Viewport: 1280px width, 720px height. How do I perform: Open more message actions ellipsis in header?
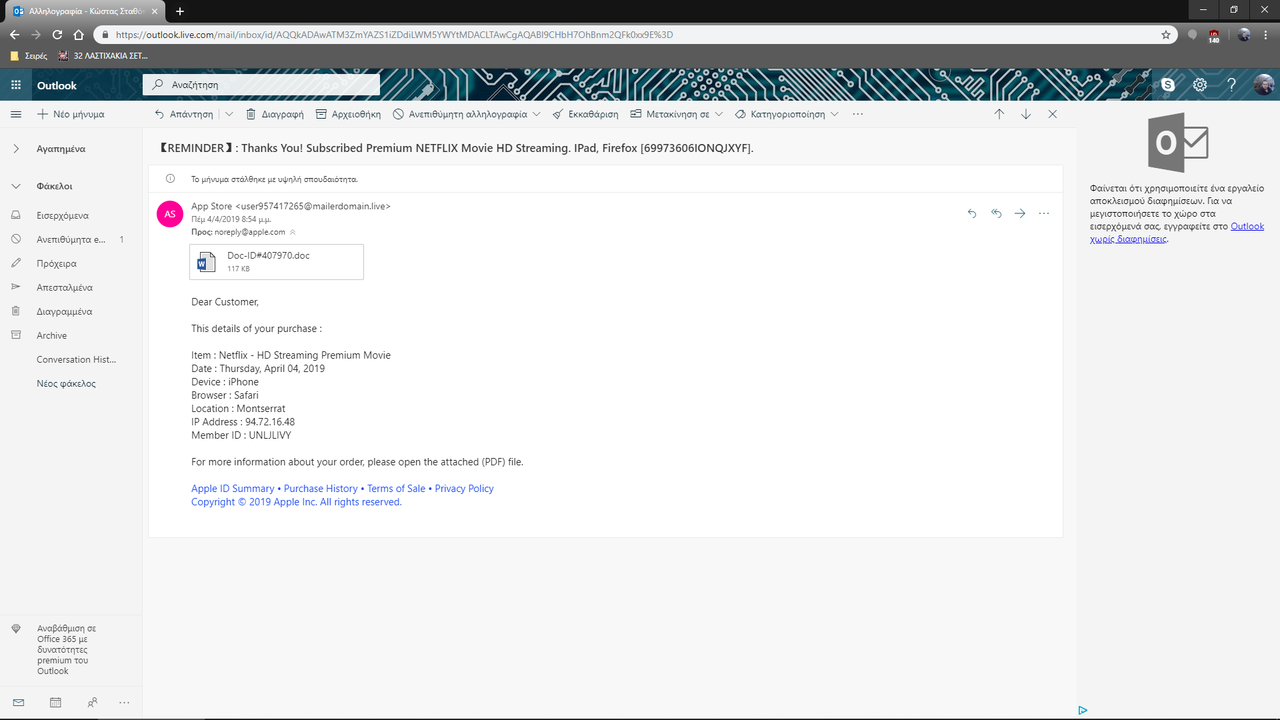(1044, 213)
